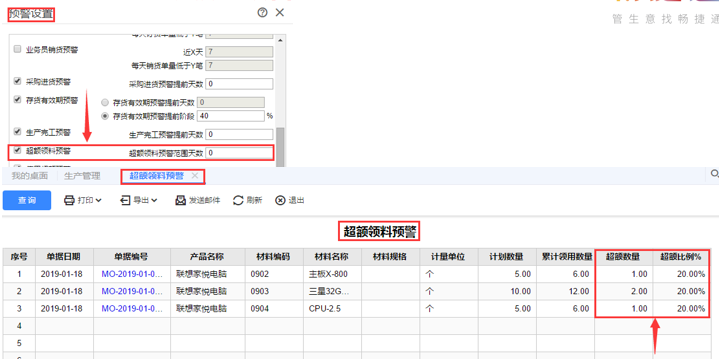Screen dimensions: 719x360
Task: Expand the 导出 dropdown arrow
Action: (154, 200)
